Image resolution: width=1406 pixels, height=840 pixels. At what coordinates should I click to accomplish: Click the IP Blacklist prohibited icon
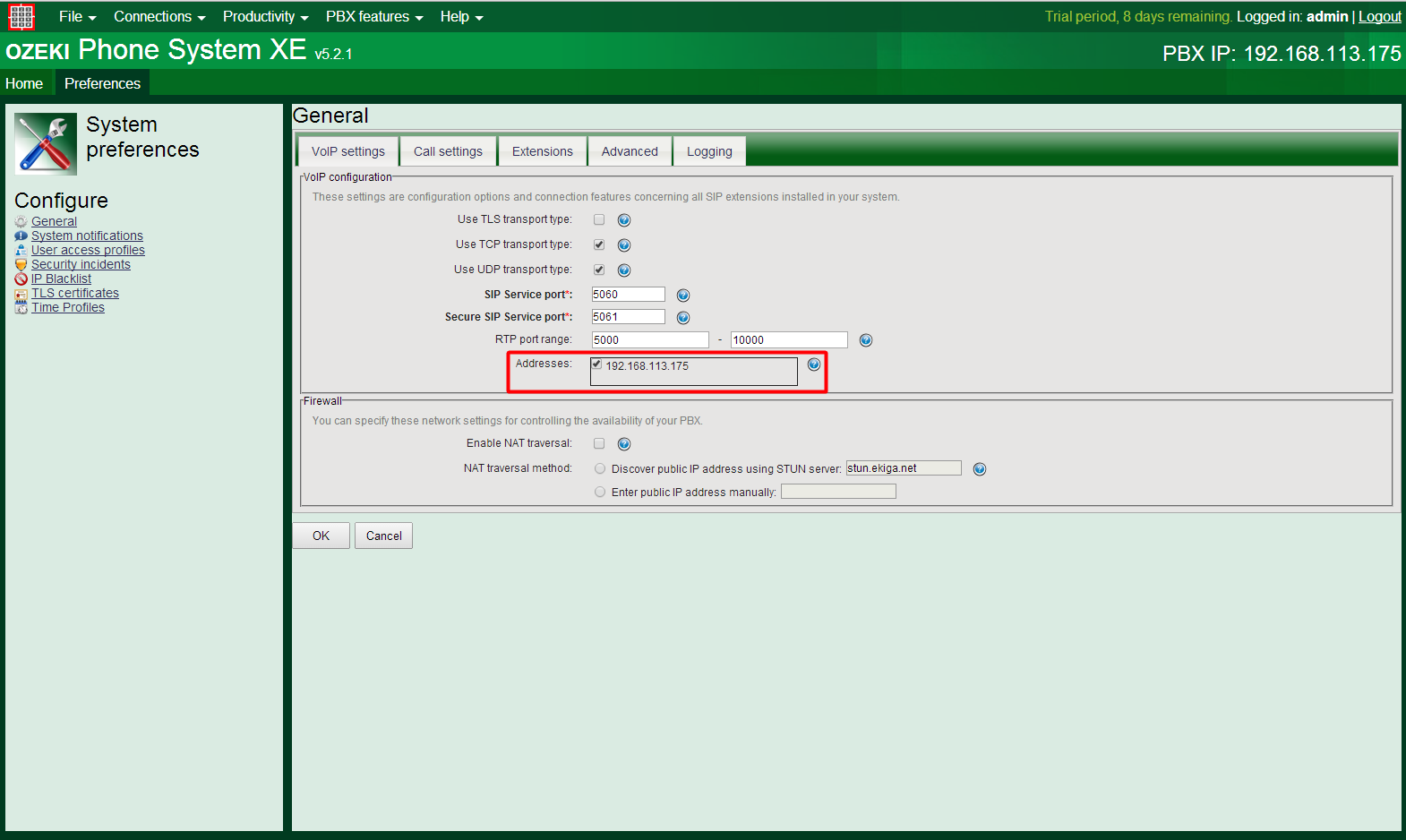[21, 279]
